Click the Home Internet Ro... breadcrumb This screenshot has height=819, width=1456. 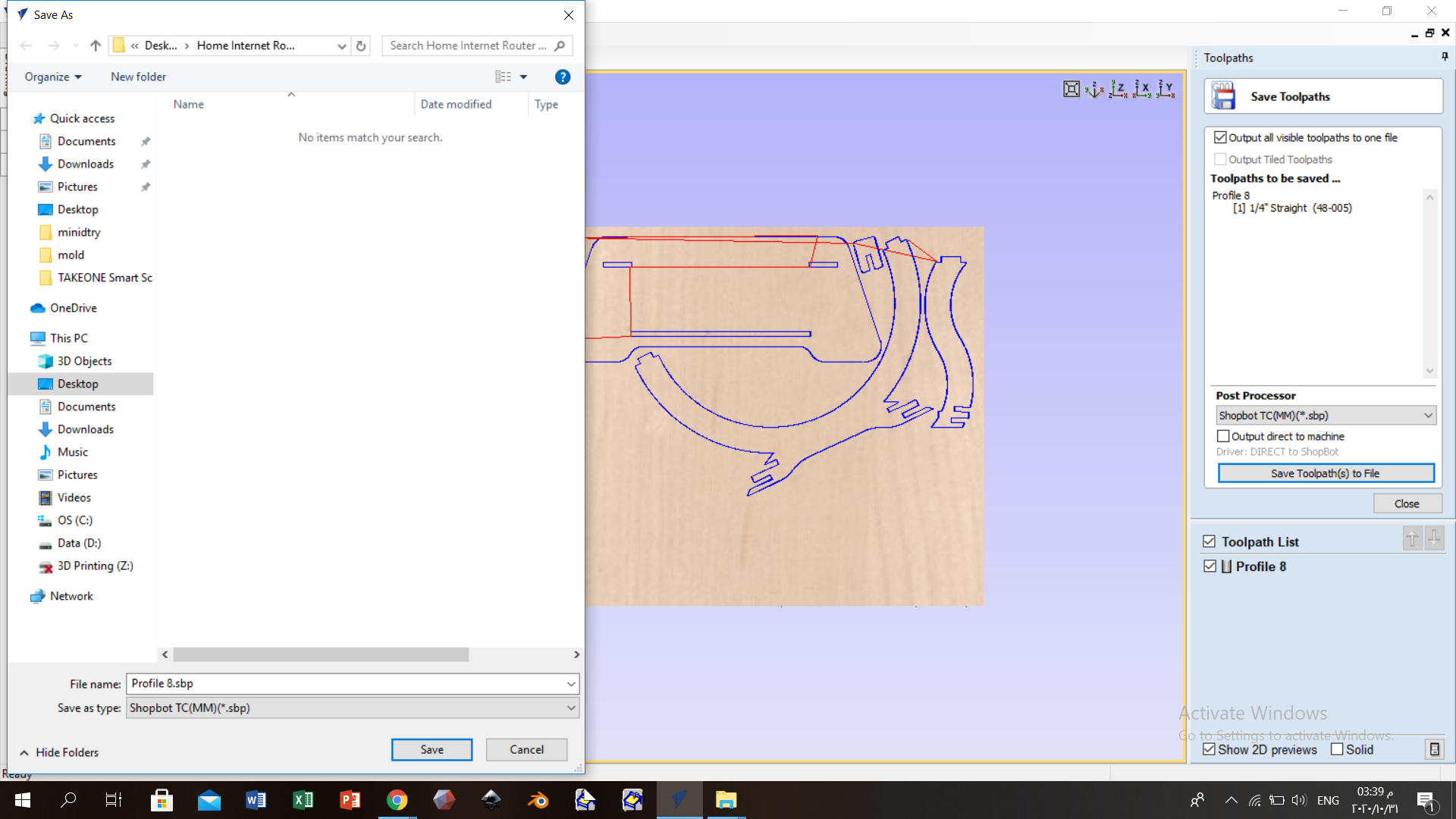click(246, 45)
